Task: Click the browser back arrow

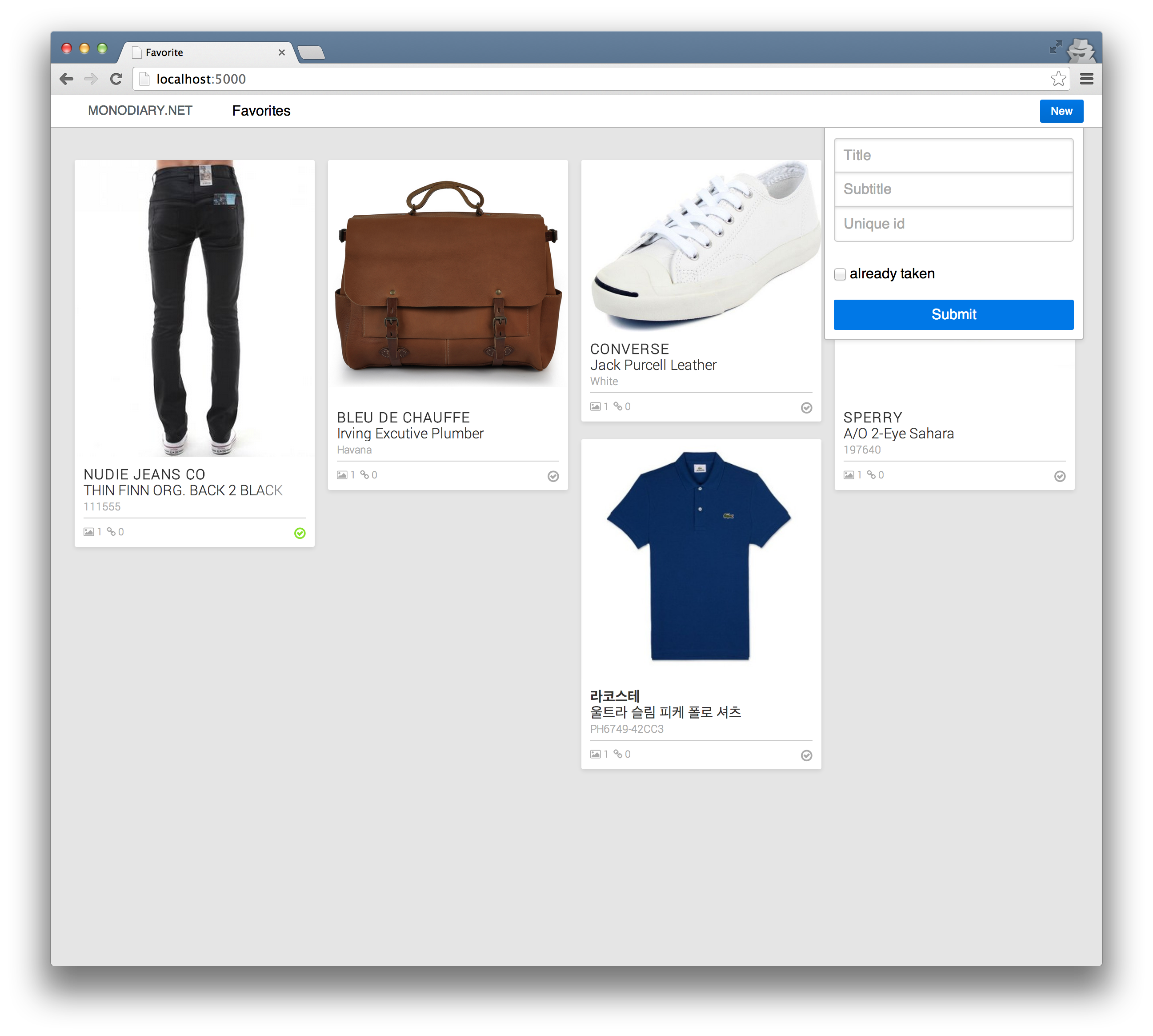Action: 67,79
